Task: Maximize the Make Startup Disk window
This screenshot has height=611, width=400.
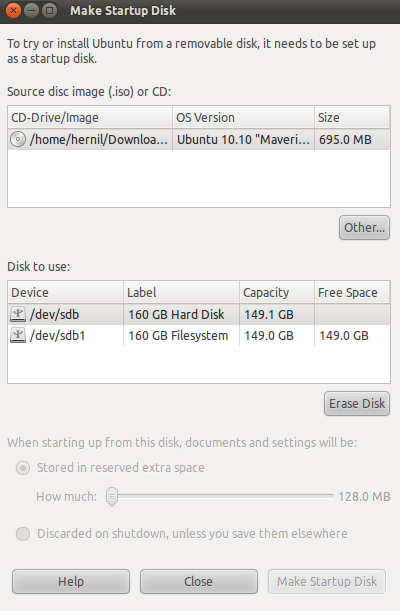Action: point(49,11)
